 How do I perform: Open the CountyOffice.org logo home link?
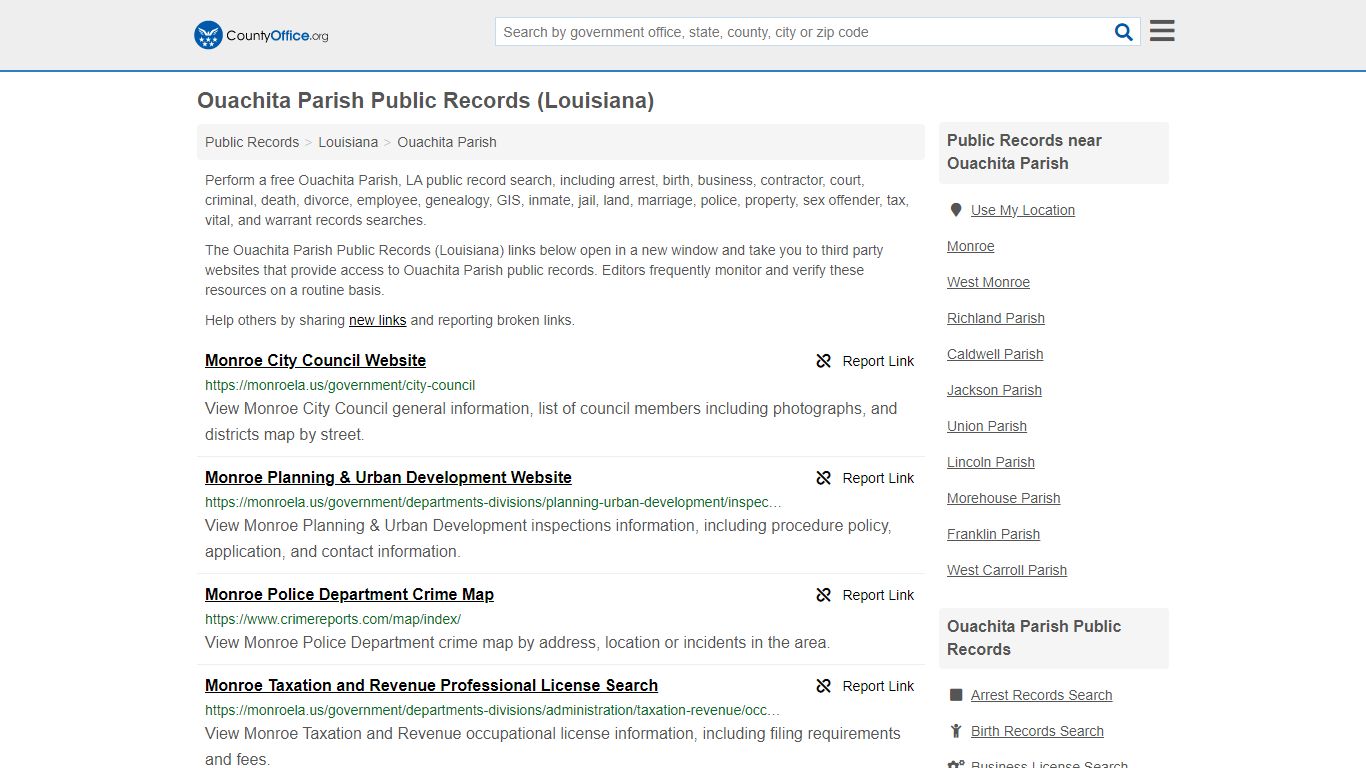pos(261,35)
